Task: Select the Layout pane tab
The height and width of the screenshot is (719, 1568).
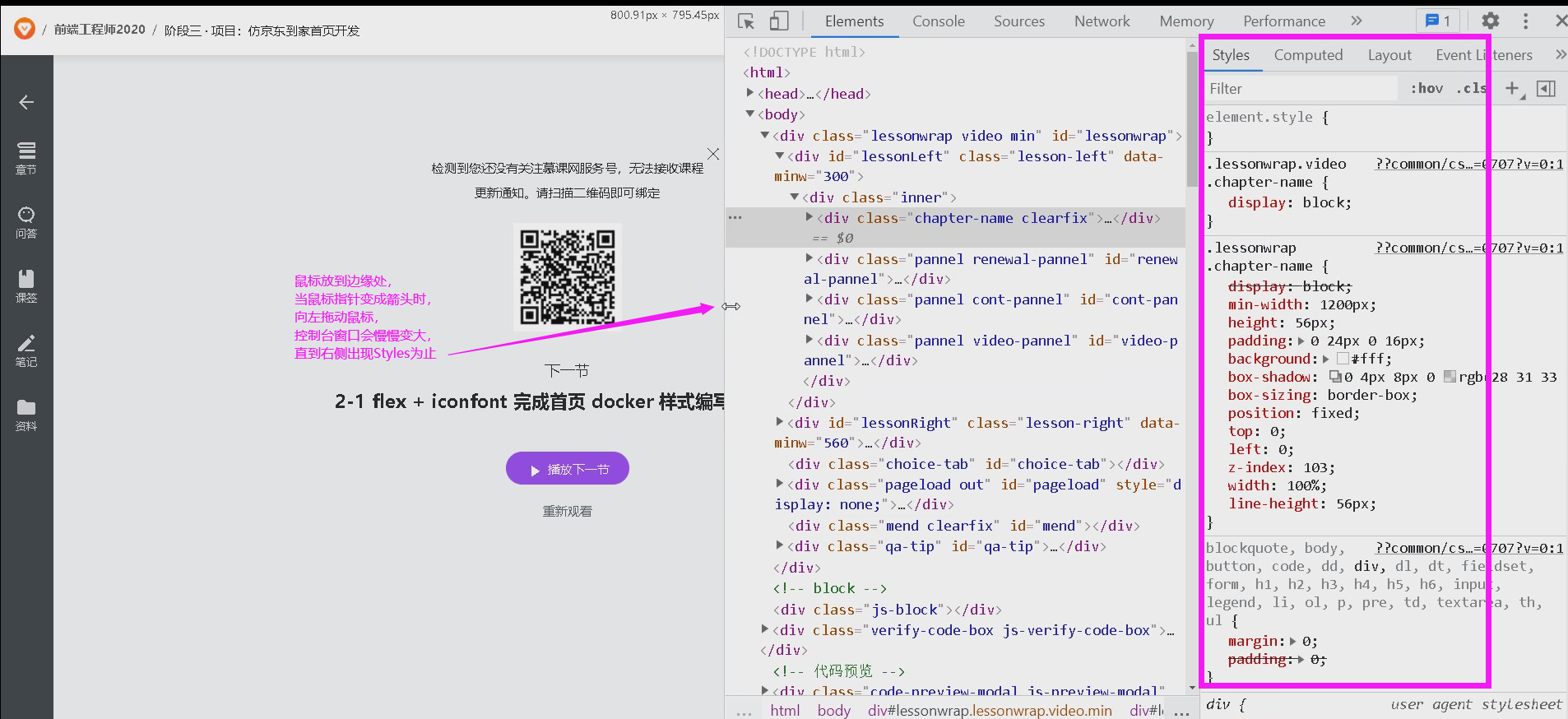Action: 1389,55
